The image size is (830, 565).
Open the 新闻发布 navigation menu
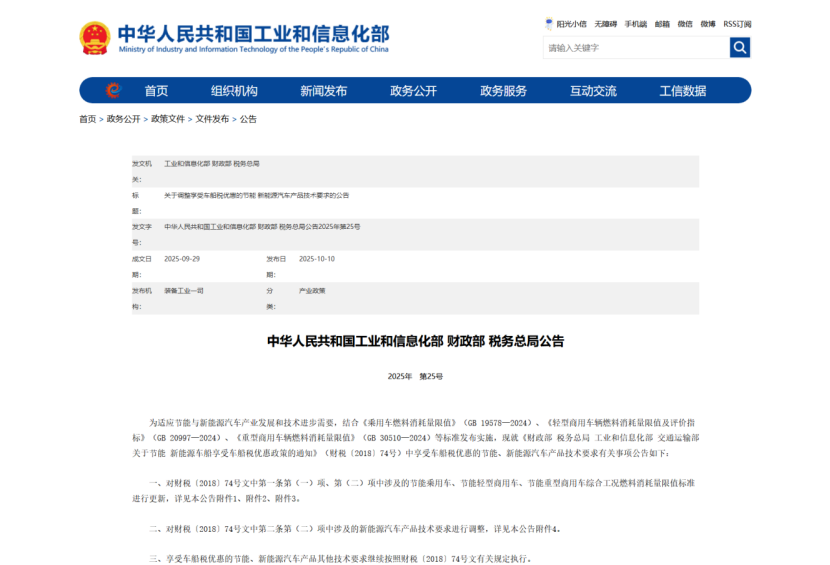click(323, 91)
